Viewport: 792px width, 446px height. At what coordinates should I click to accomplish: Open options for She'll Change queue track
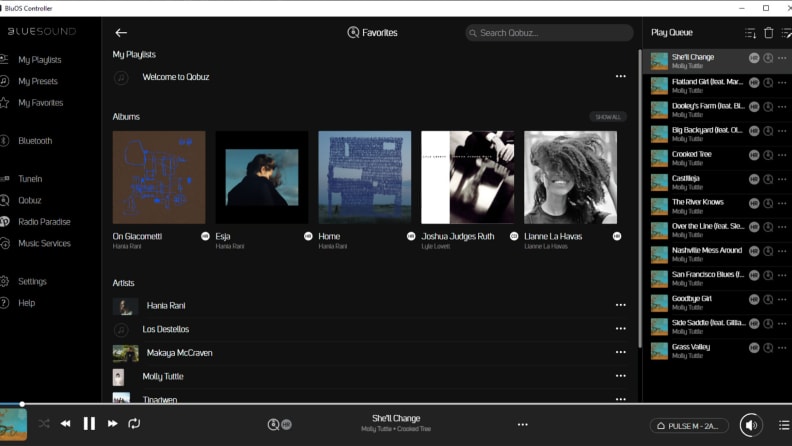pos(782,58)
